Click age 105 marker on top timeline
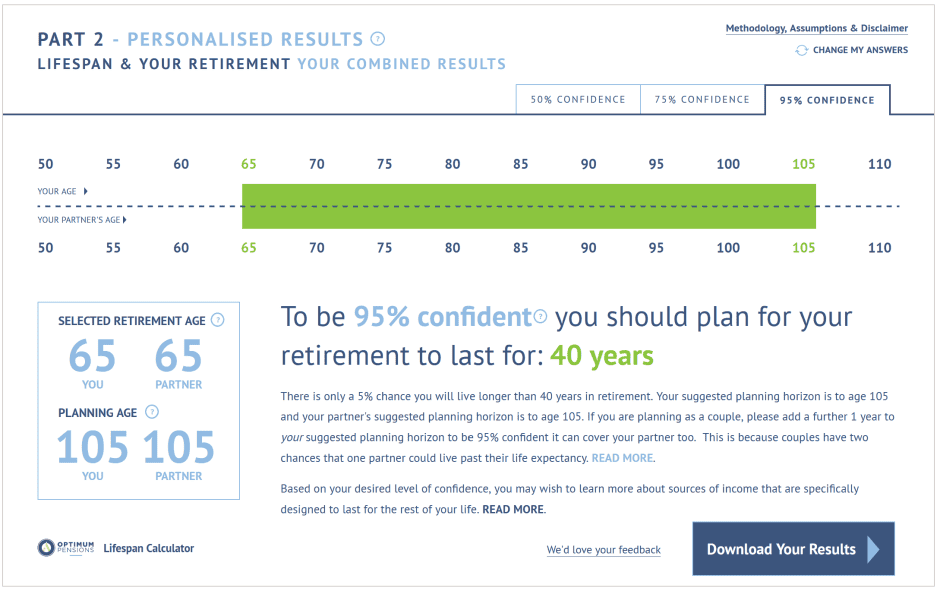 (803, 164)
